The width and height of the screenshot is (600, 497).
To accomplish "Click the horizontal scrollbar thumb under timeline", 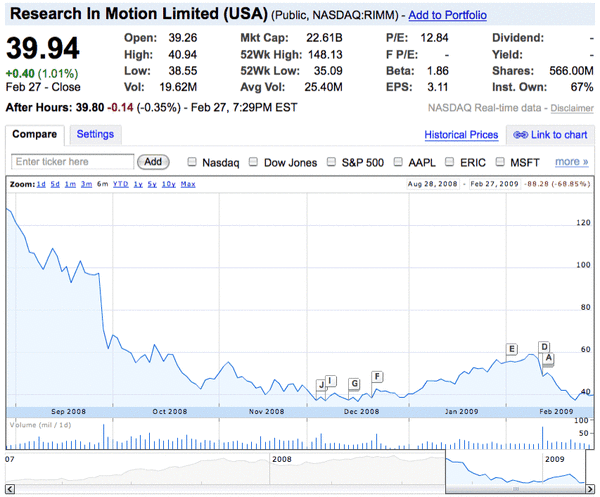I will 515,489.
